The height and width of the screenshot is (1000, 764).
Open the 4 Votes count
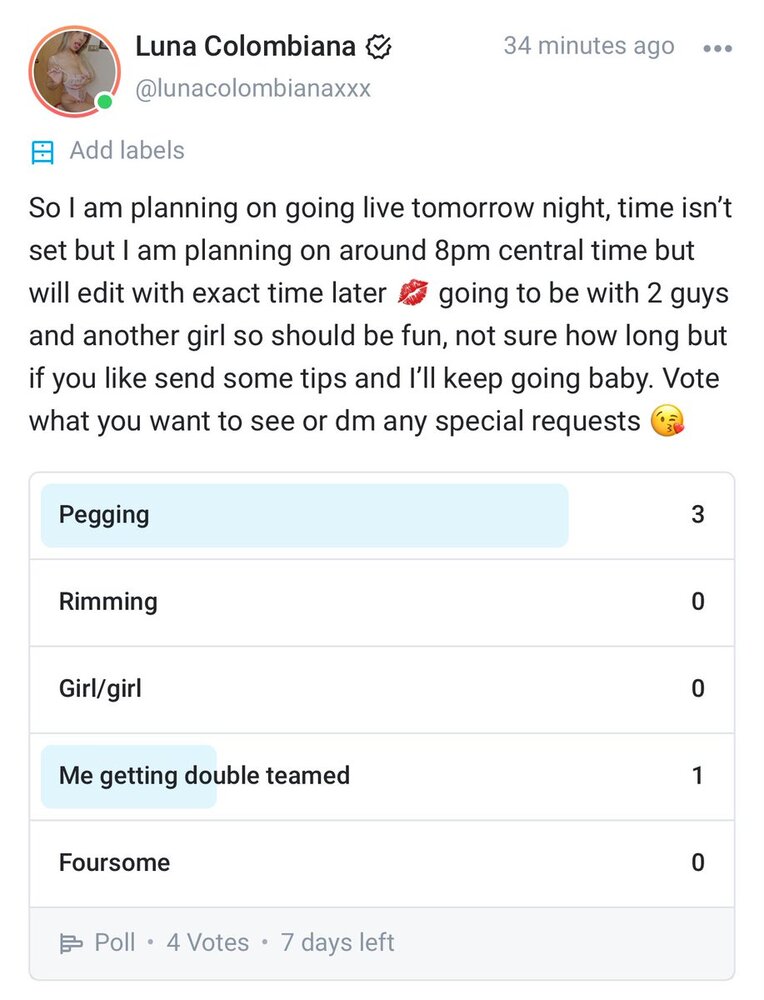coord(207,943)
